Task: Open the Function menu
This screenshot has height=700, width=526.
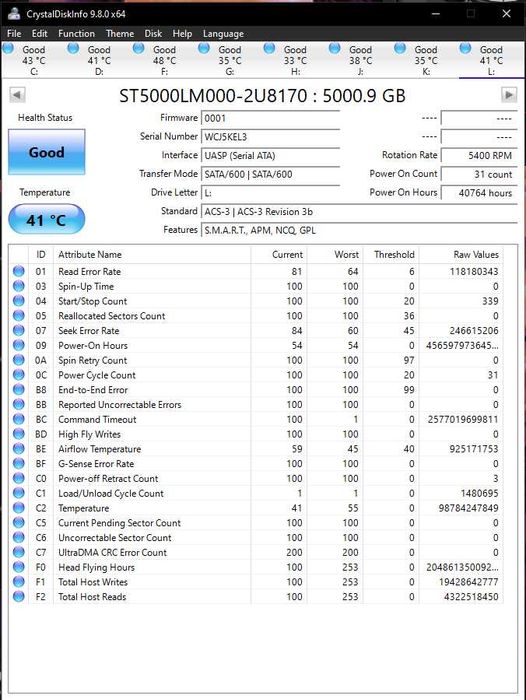Action: [76, 33]
